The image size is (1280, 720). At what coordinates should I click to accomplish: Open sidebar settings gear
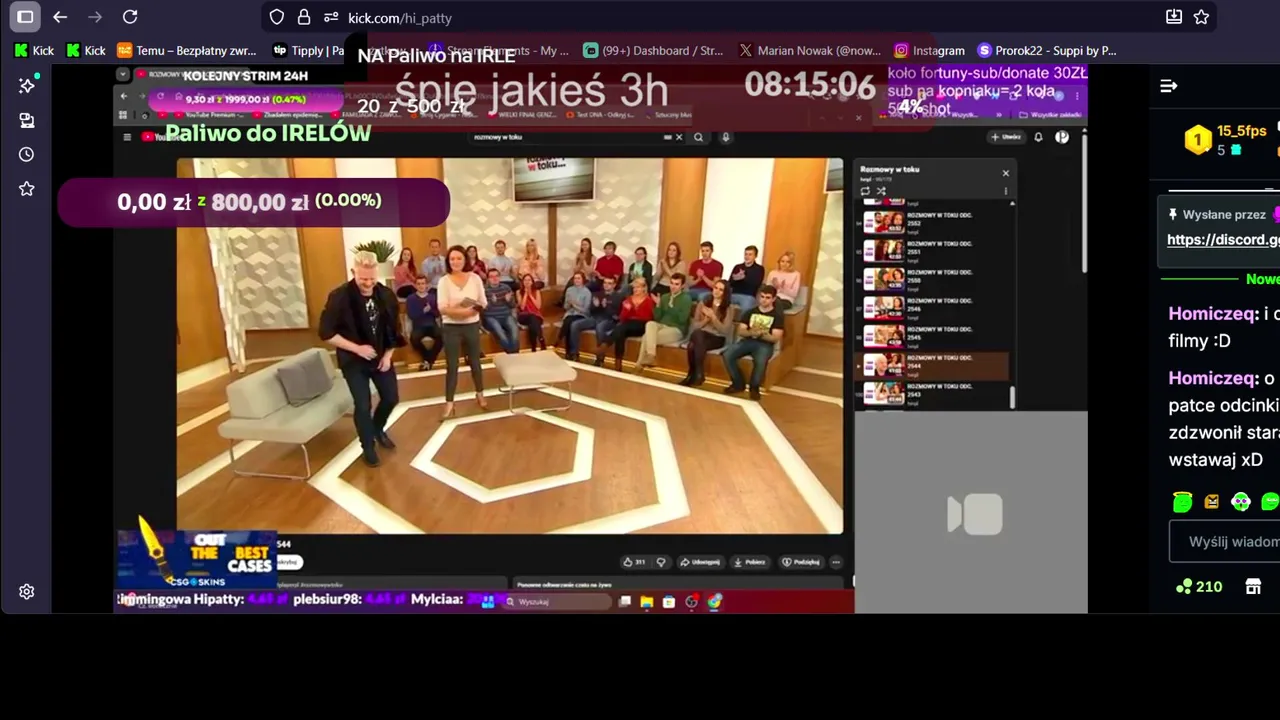[x=27, y=592]
